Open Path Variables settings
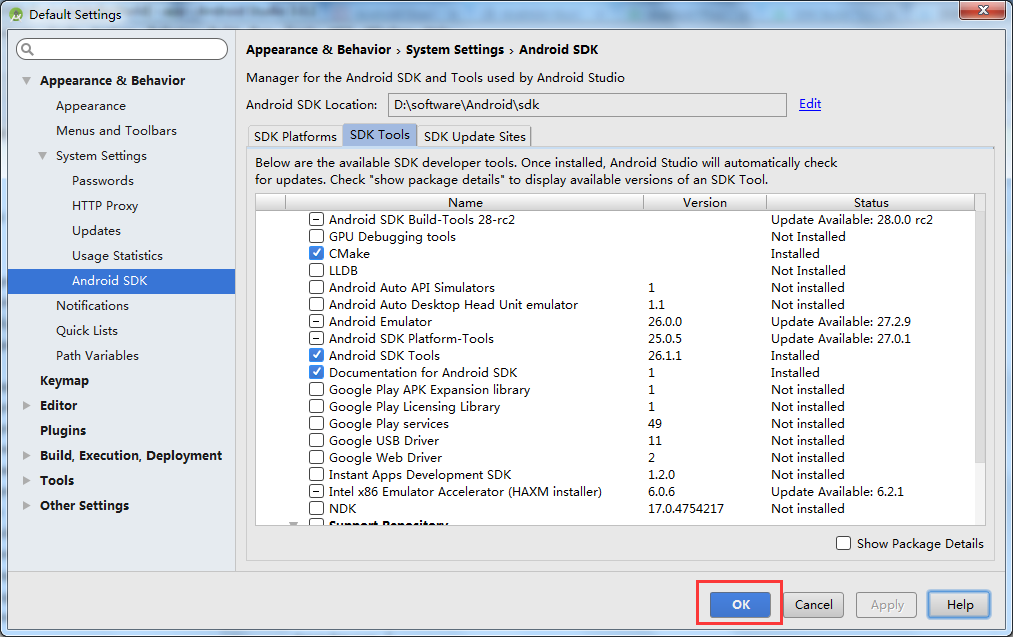 pyautogui.click(x=98, y=356)
